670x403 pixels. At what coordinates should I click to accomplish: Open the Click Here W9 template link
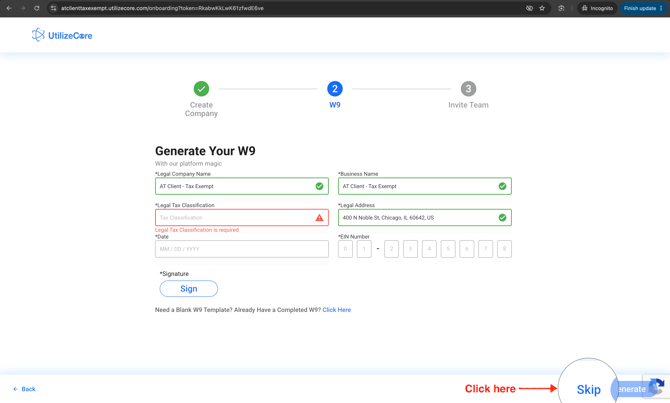point(337,310)
